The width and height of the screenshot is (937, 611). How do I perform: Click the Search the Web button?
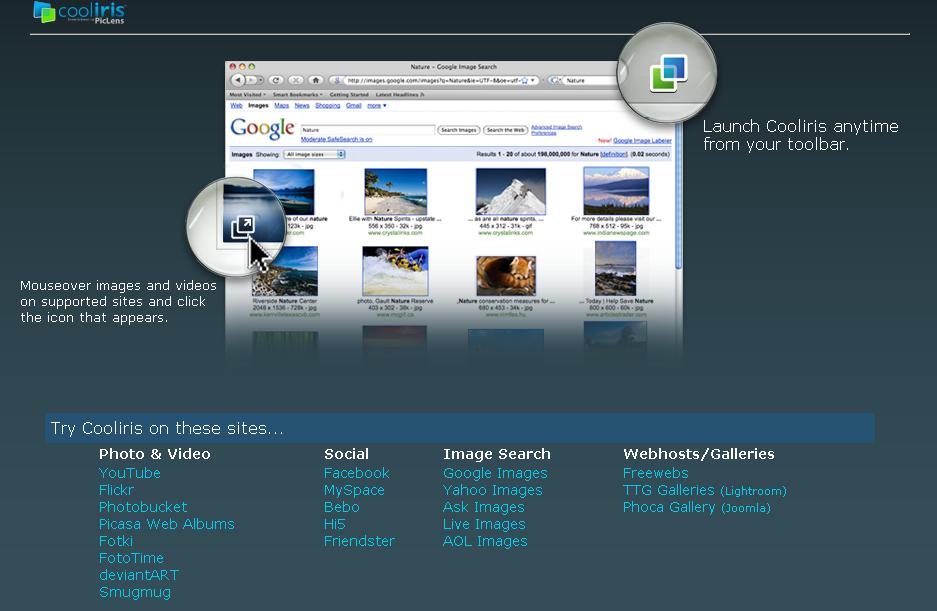pyautogui.click(x=506, y=130)
